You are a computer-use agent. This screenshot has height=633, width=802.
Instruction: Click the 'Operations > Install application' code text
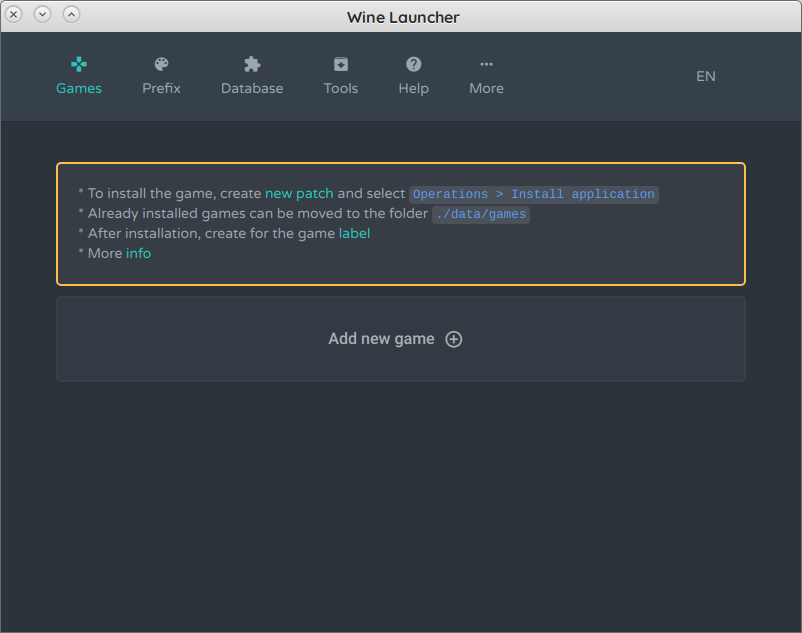pos(533,194)
